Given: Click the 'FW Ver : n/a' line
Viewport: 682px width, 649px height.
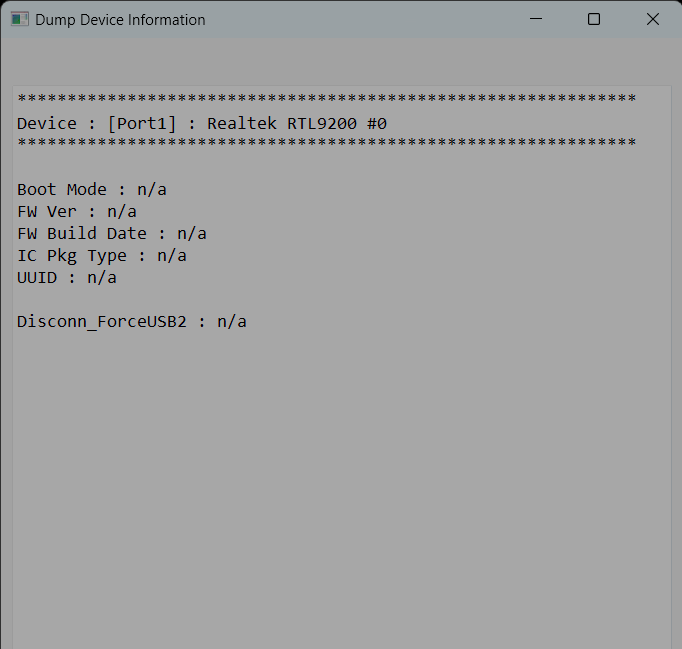Looking at the screenshot, I should click(77, 212).
